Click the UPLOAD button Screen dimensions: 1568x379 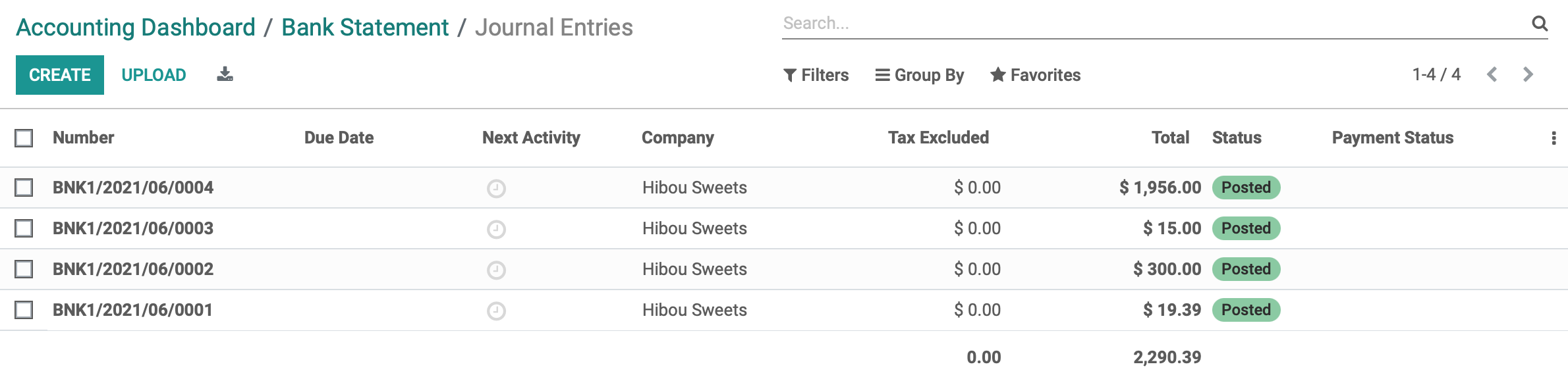[x=154, y=75]
